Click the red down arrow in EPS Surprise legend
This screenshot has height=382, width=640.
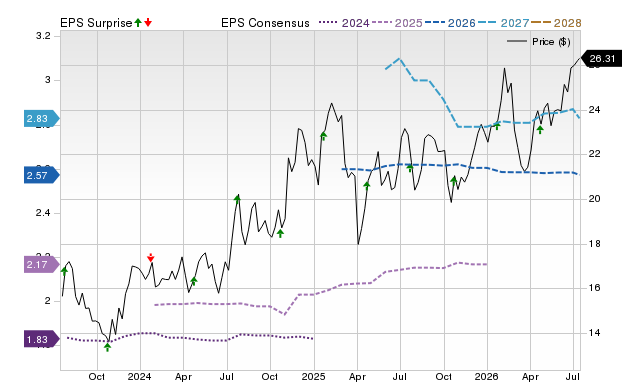(148, 23)
